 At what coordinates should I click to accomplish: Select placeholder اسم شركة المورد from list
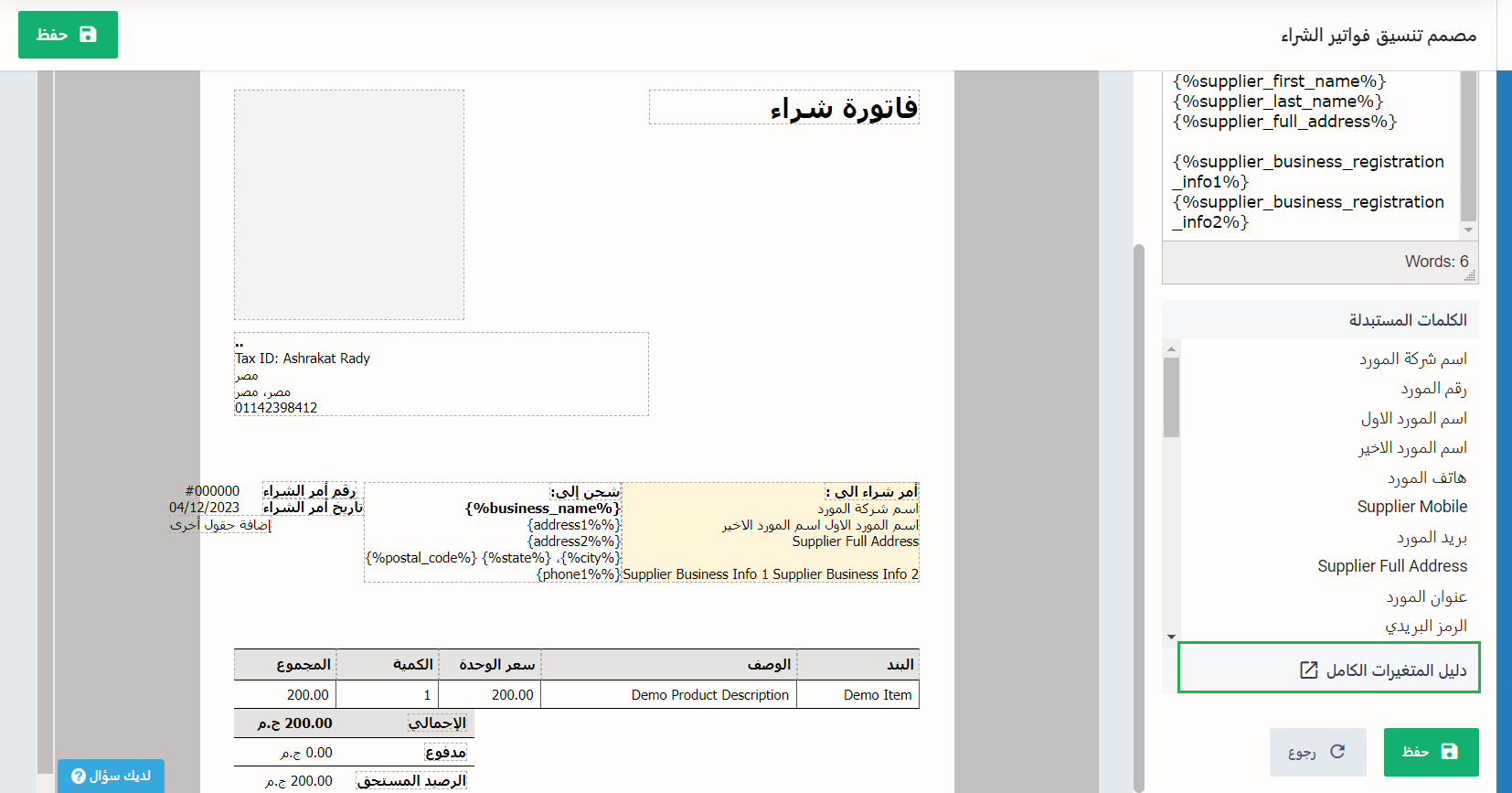[1412, 359]
